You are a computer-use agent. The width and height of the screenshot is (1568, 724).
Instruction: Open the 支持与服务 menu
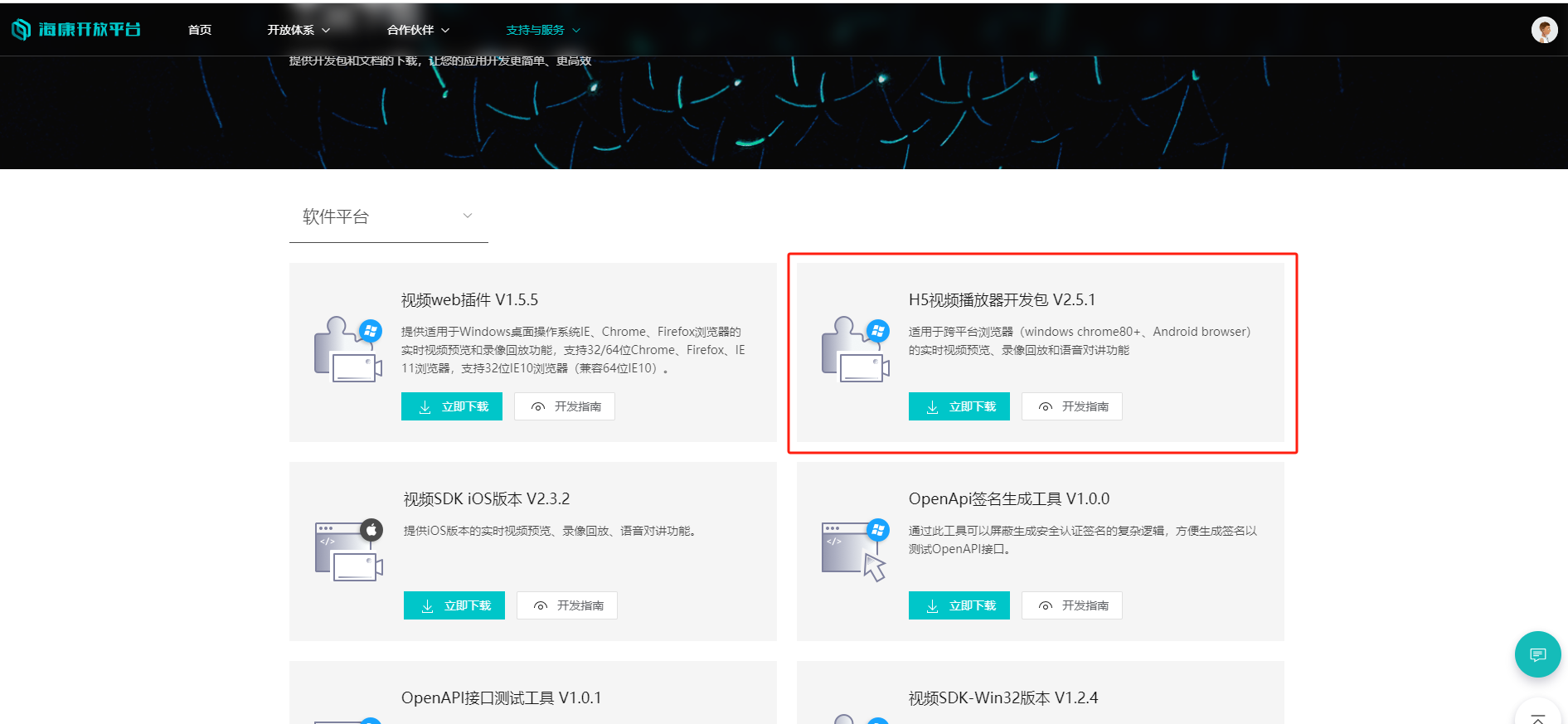point(535,30)
